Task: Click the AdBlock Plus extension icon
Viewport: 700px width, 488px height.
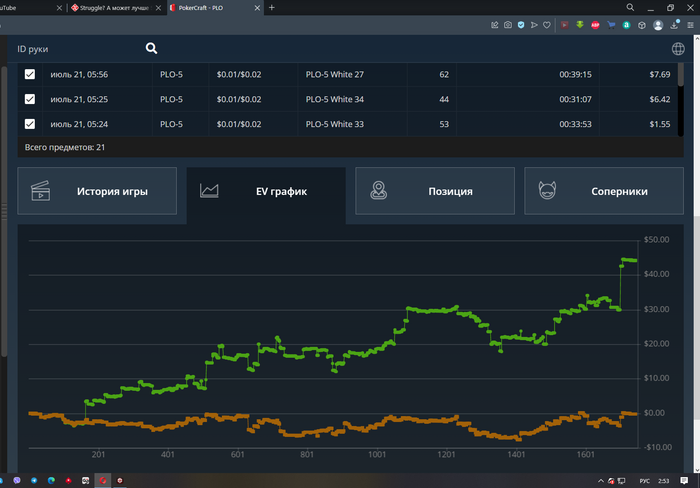Action: click(594, 24)
